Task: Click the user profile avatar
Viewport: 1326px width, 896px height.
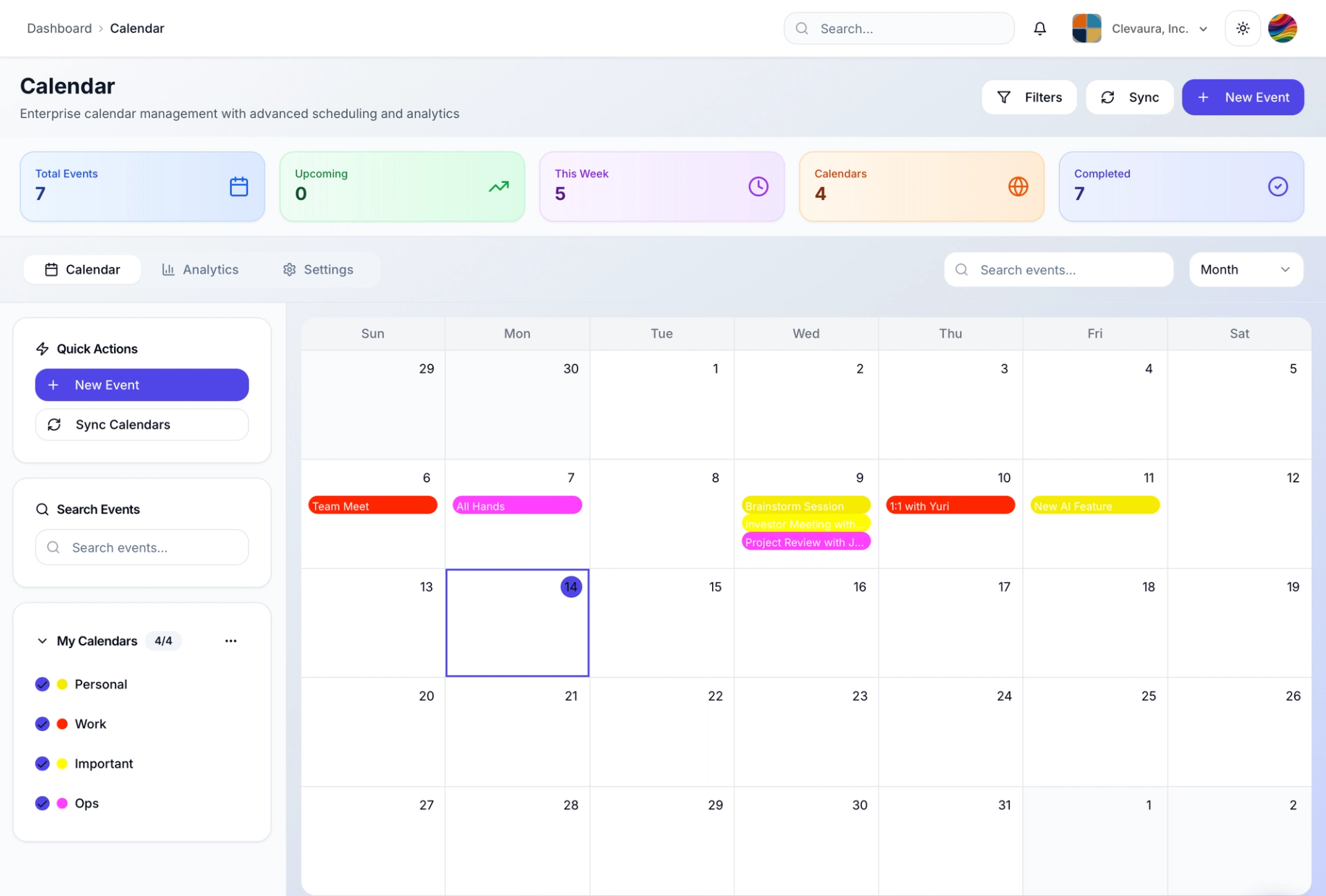Action: click(x=1282, y=28)
